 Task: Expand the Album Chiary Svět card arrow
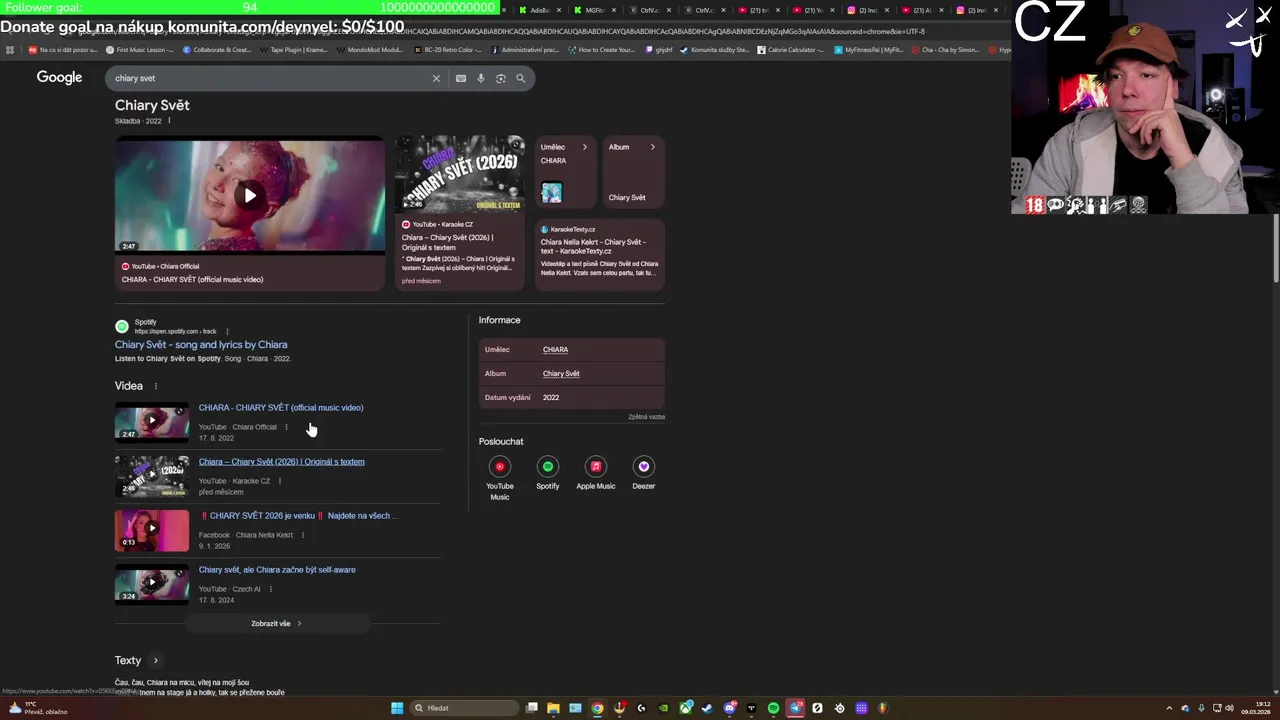(x=653, y=147)
